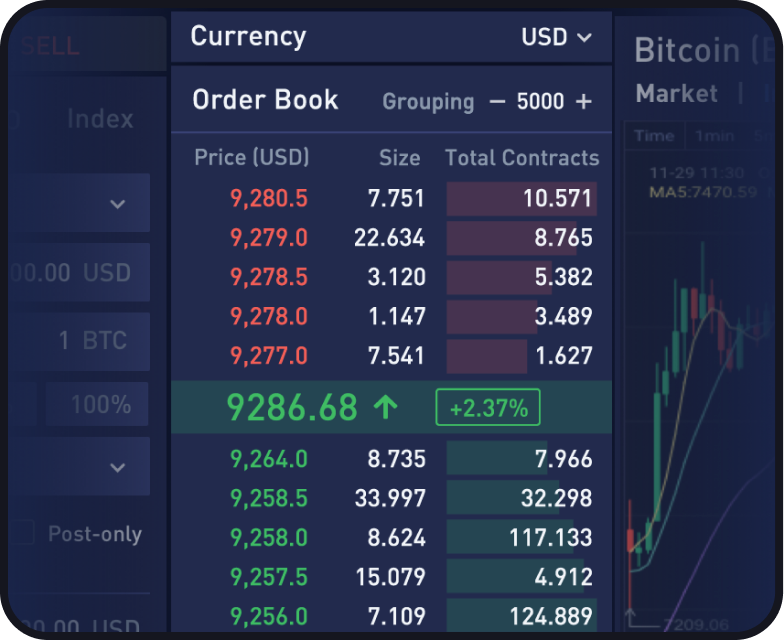Image resolution: width=784 pixels, height=640 pixels.
Task: Click size value 33.997
Action: [x=390, y=498]
